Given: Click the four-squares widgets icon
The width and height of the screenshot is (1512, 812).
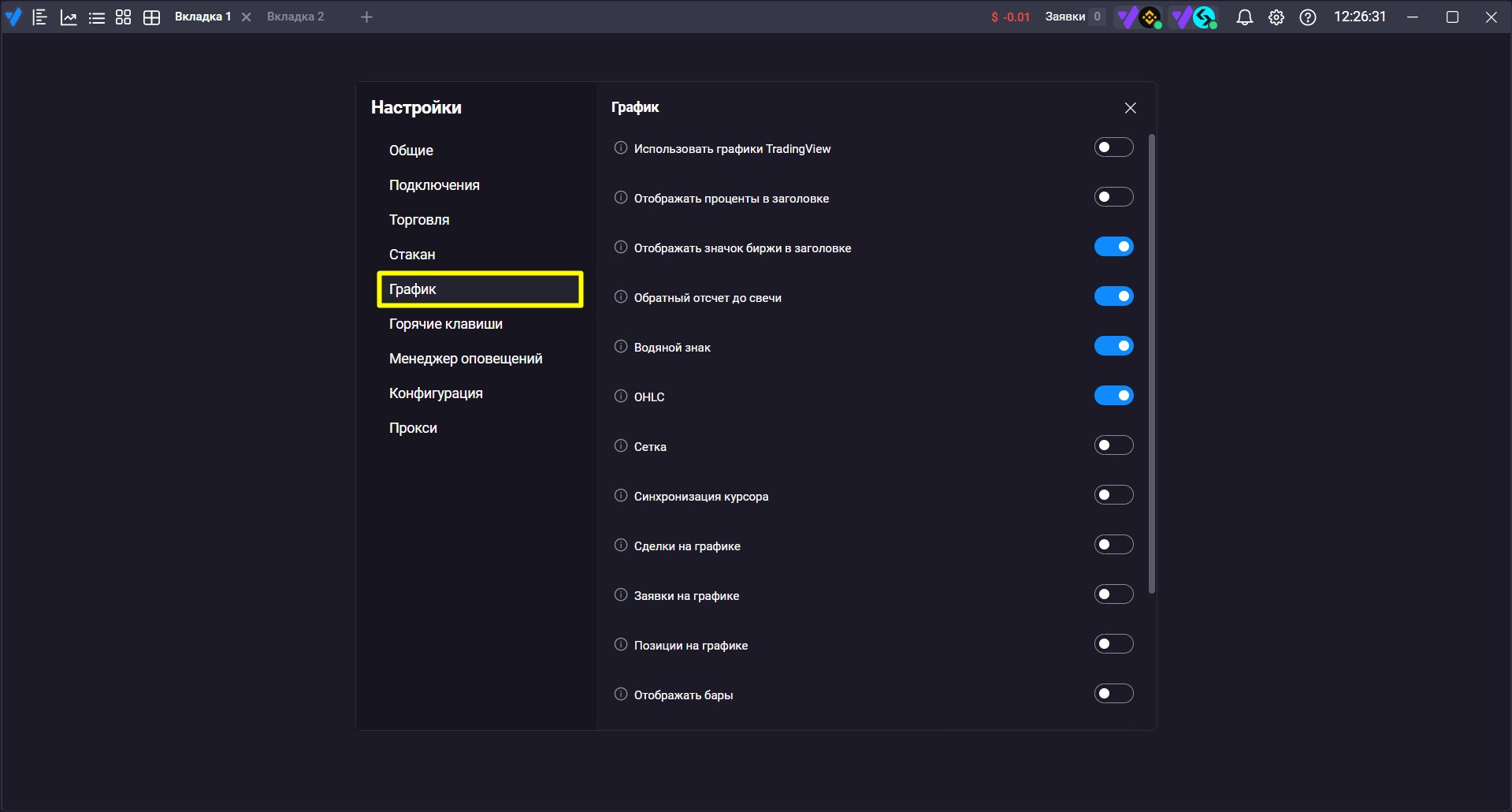Looking at the screenshot, I should click(124, 17).
